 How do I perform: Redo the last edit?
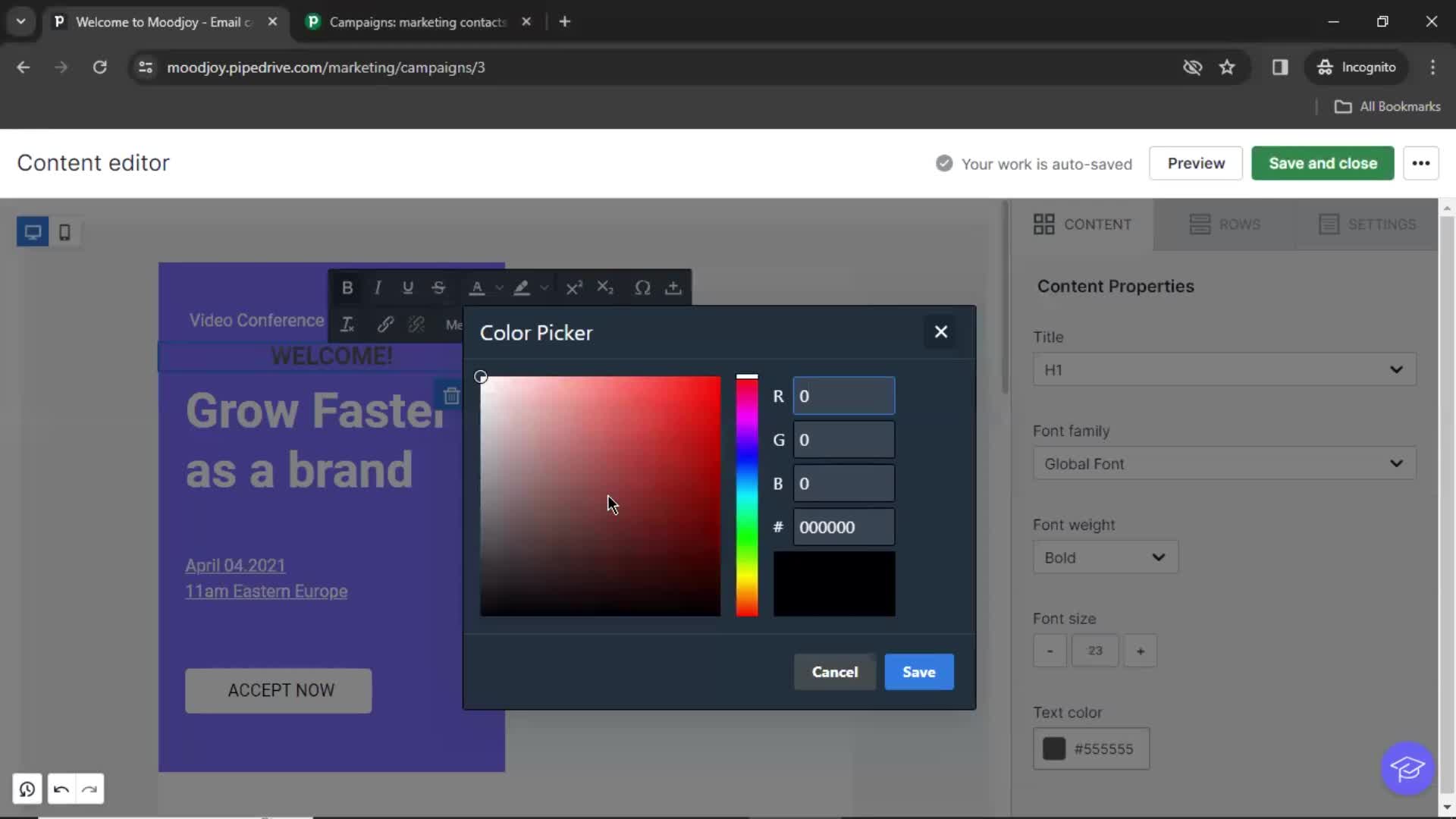(x=89, y=789)
